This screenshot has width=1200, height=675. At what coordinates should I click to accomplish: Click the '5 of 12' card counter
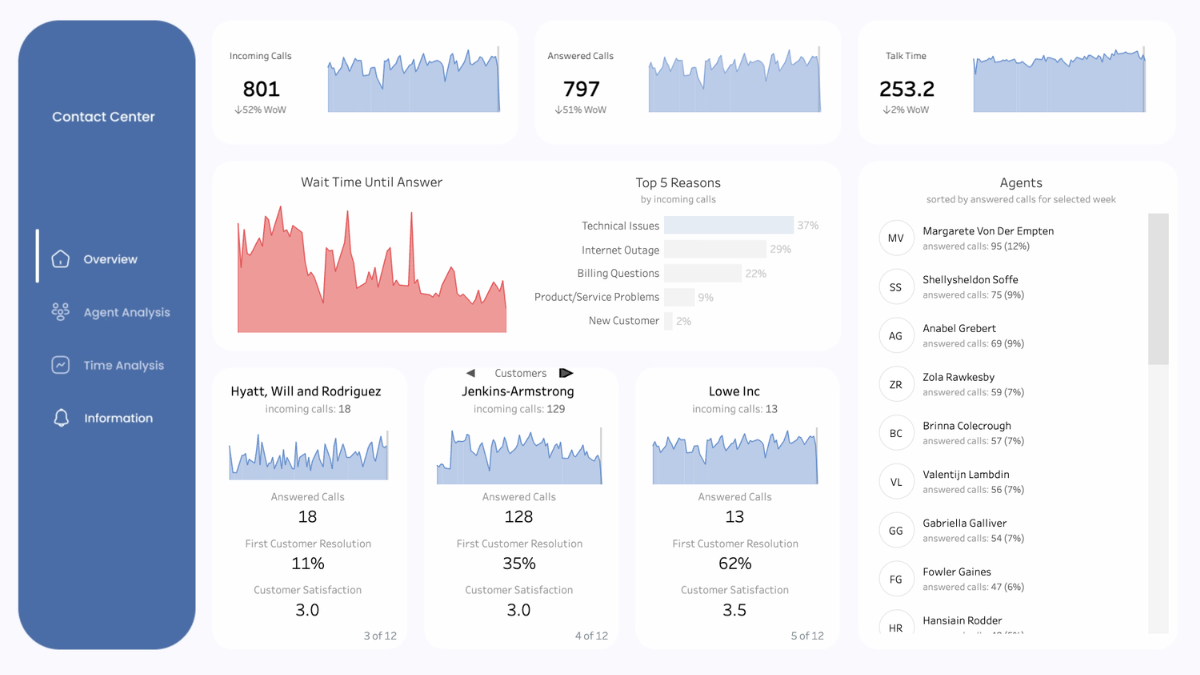click(x=807, y=636)
